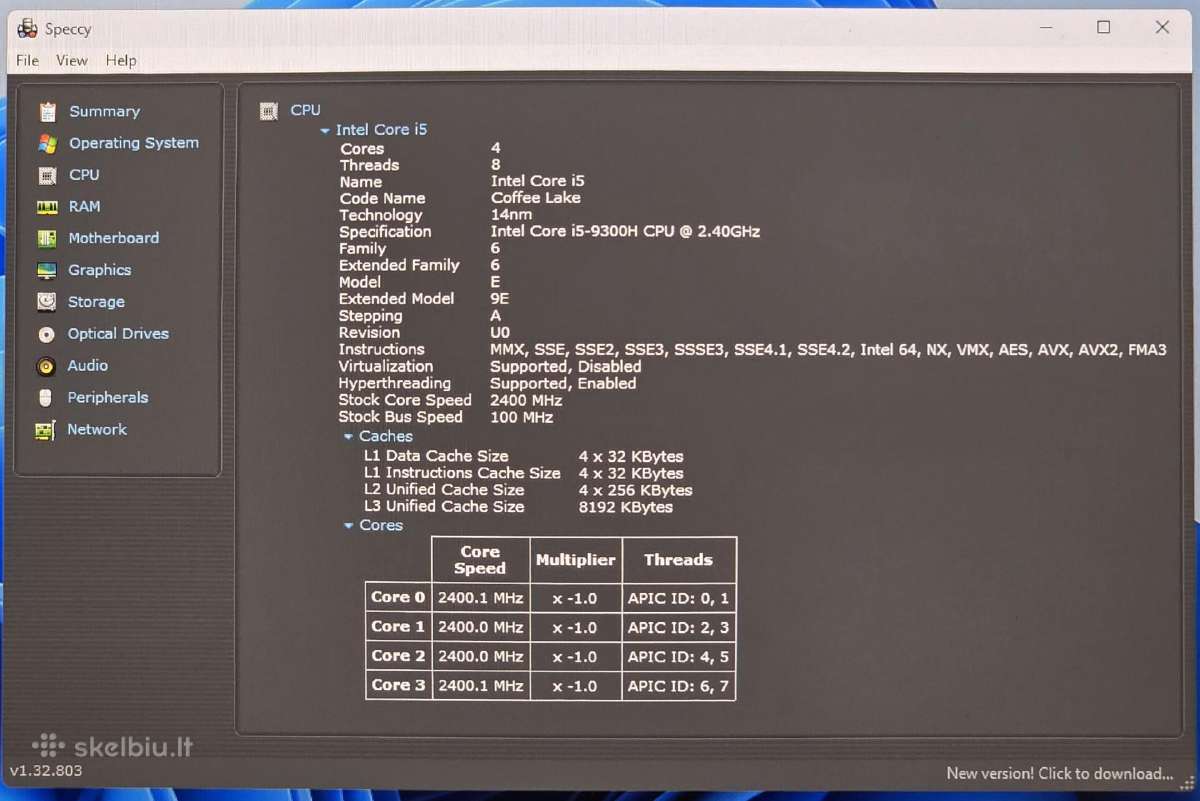Open the Storage section label

click(96, 302)
